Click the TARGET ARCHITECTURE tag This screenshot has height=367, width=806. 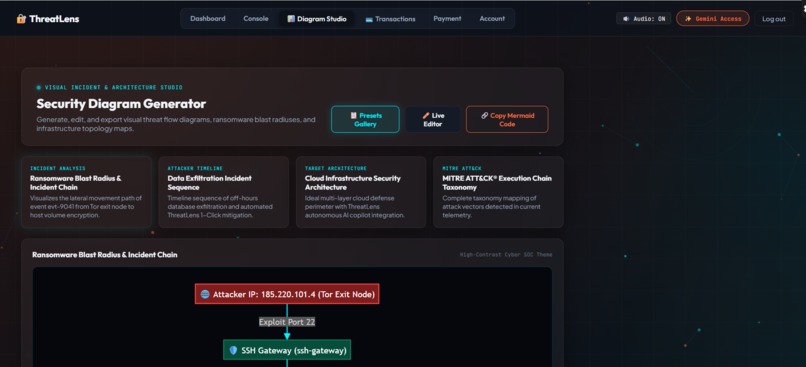(336, 168)
